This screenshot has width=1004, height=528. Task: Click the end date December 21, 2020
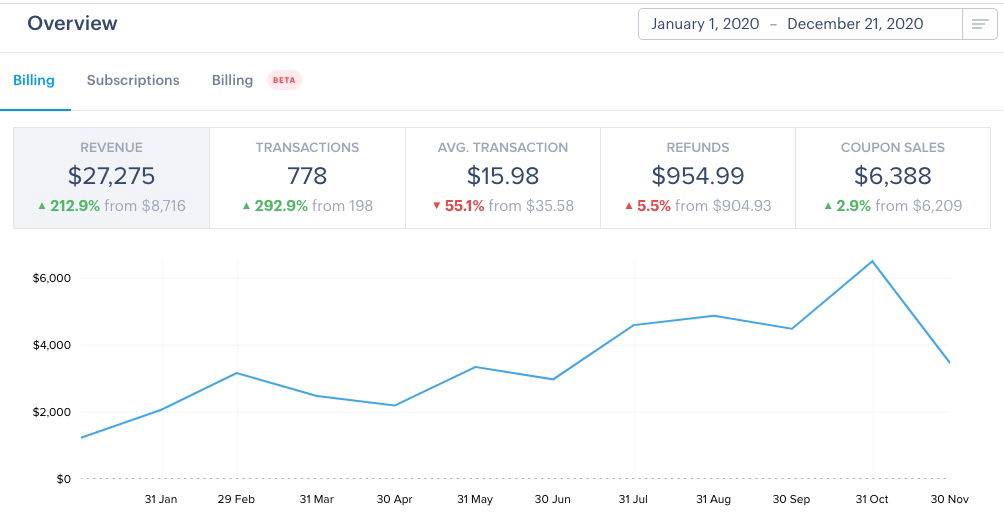coord(855,24)
